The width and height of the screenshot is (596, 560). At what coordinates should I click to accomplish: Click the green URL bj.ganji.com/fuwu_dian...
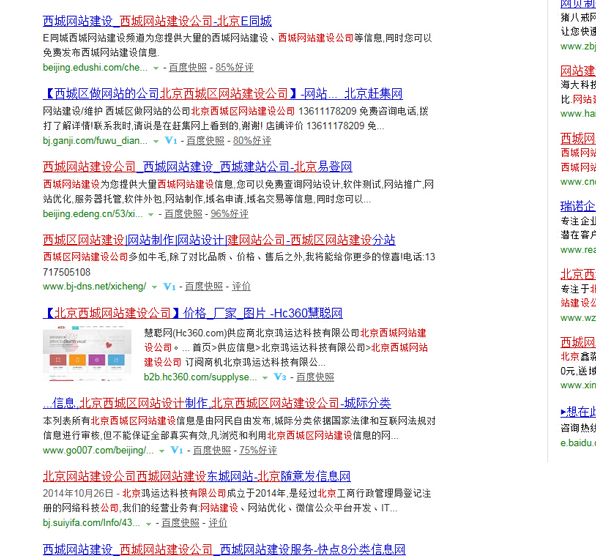click(95, 141)
